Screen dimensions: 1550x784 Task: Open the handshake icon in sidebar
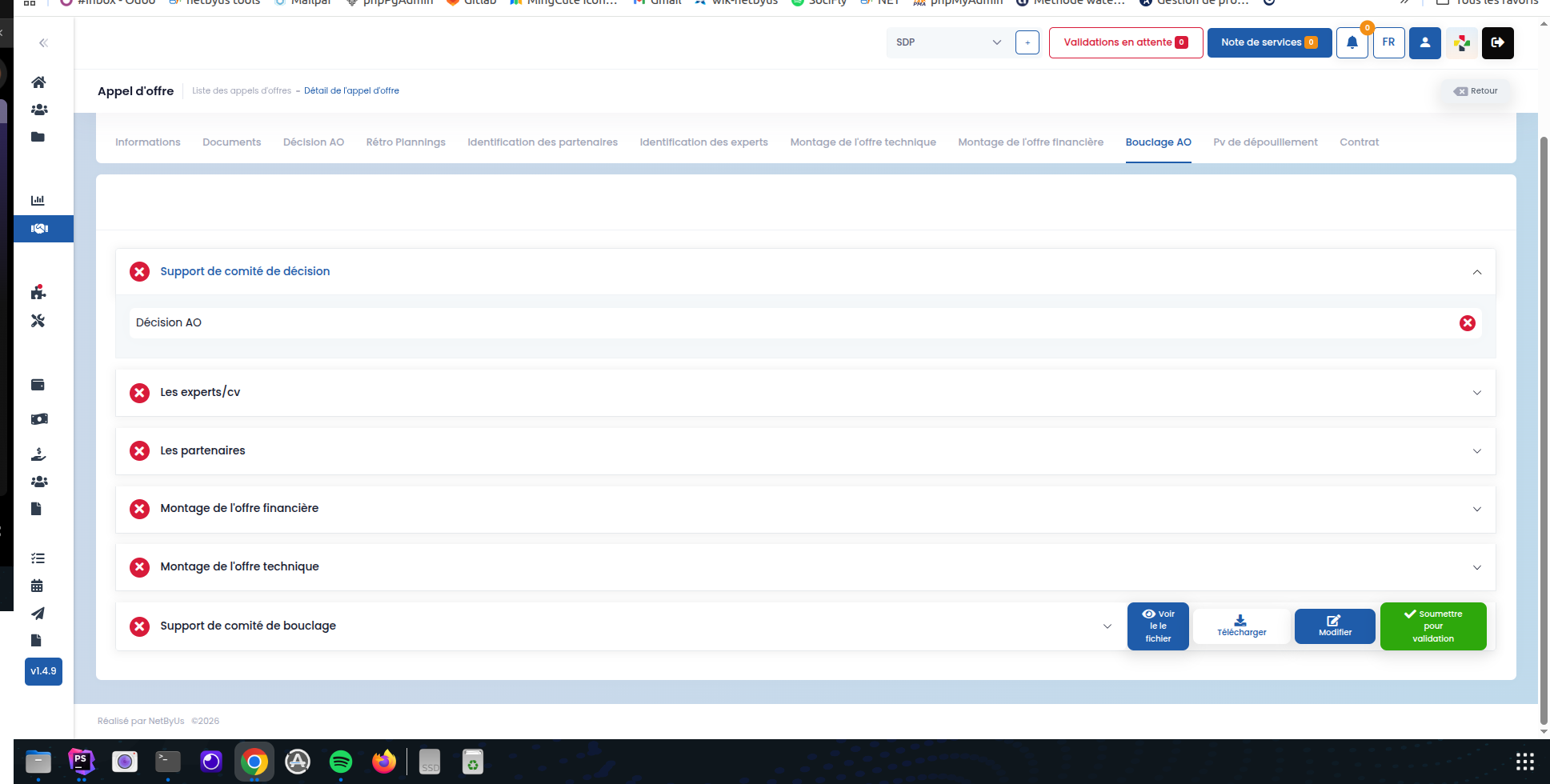39,229
